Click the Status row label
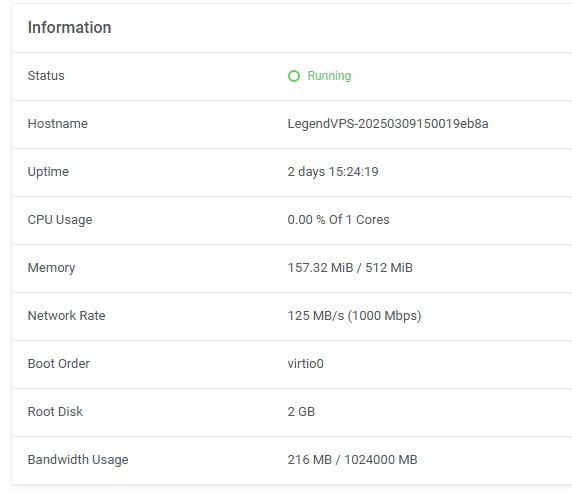572x502 pixels. coord(46,76)
